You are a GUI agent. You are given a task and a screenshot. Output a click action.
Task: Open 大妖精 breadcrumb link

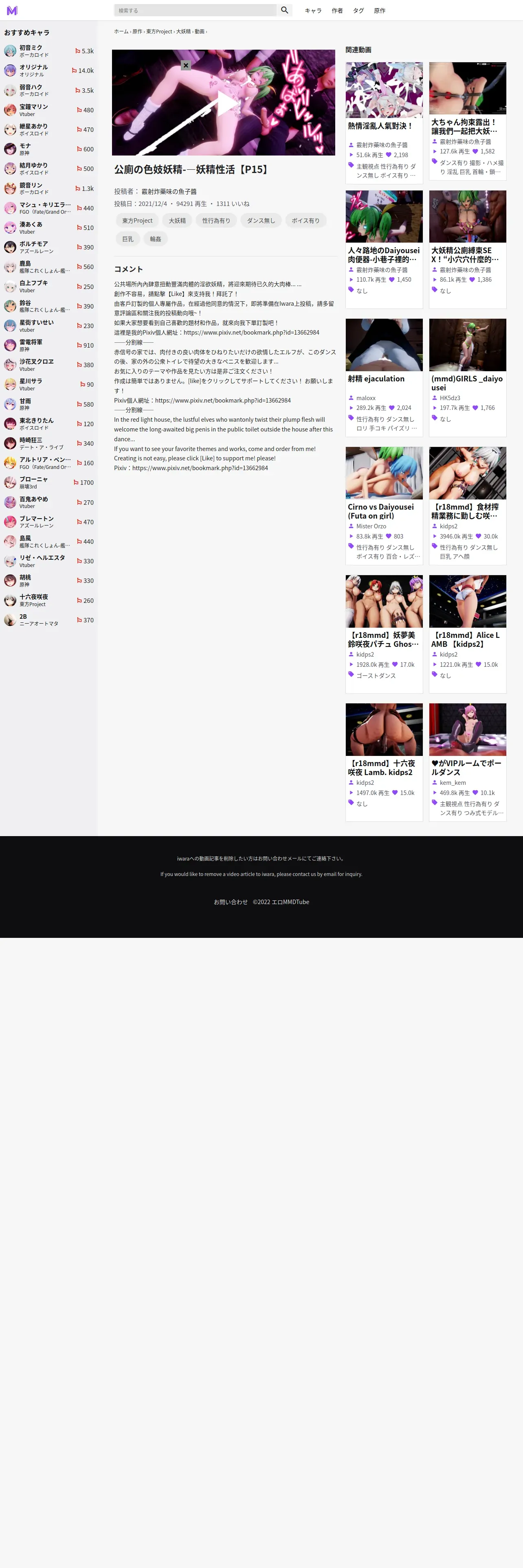click(x=183, y=32)
